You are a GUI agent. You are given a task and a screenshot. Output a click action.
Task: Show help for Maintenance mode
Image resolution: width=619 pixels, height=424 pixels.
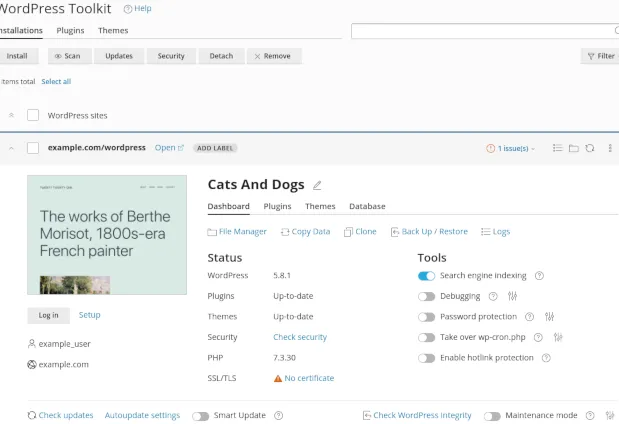pos(590,415)
